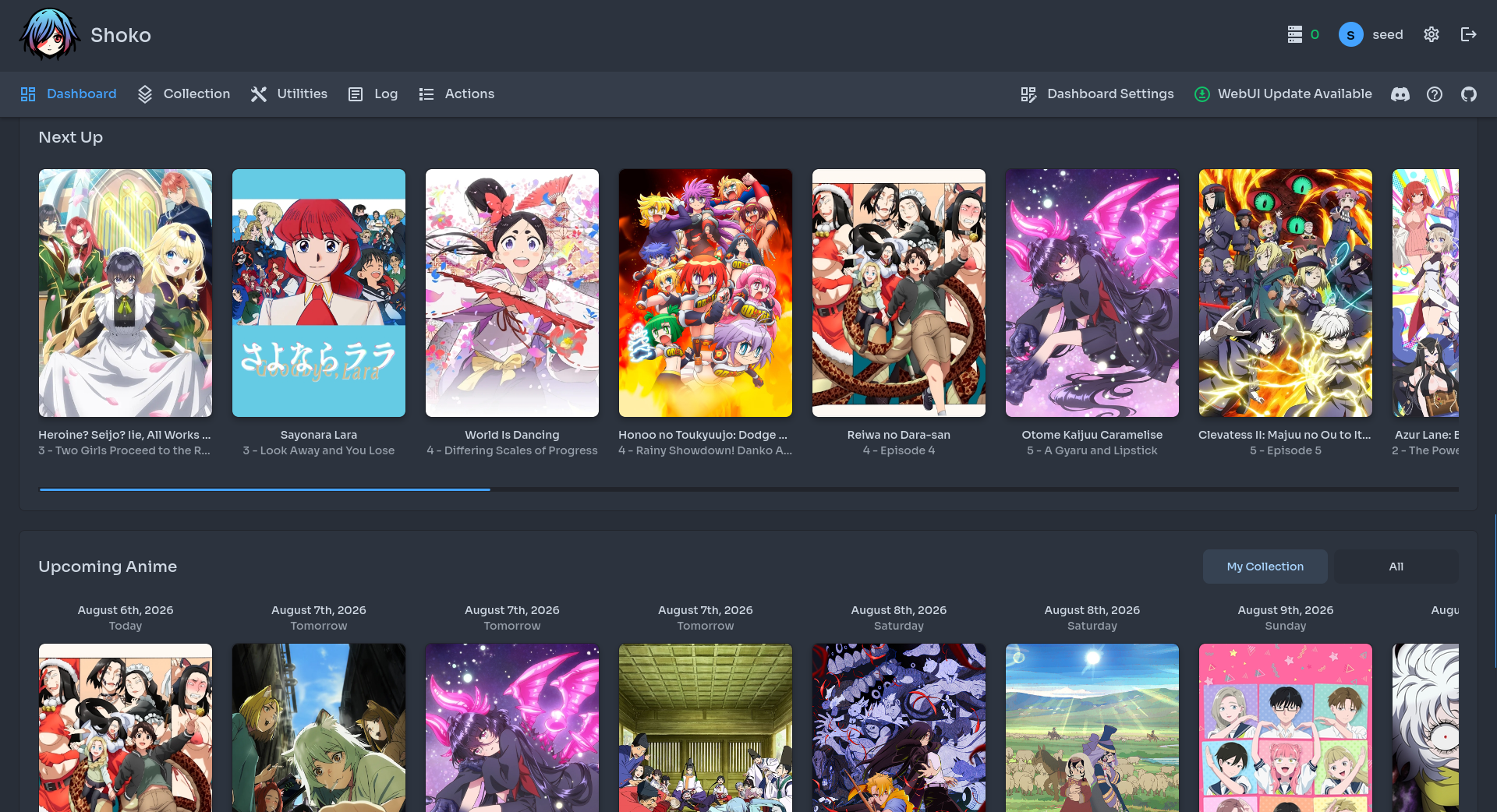
Task: Click the Next Up heading
Action: (x=71, y=137)
